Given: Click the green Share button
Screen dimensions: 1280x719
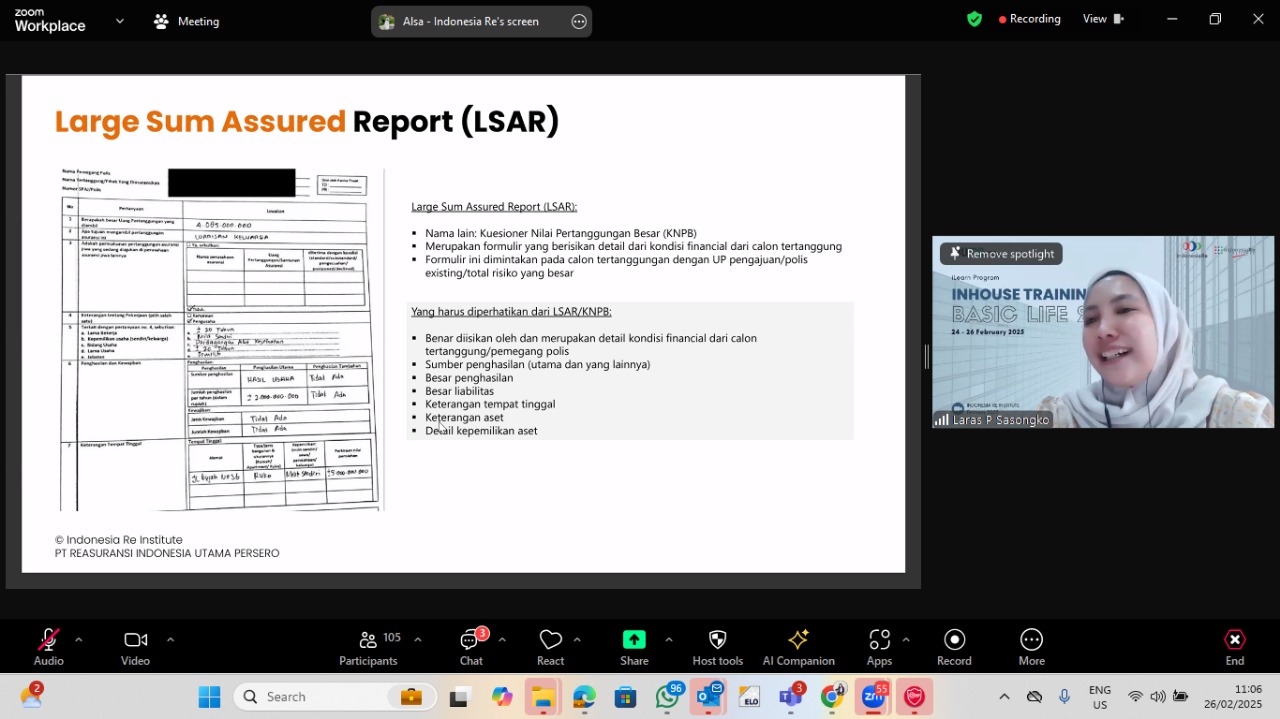Looking at the screenshot, I should tap(634, 646).
